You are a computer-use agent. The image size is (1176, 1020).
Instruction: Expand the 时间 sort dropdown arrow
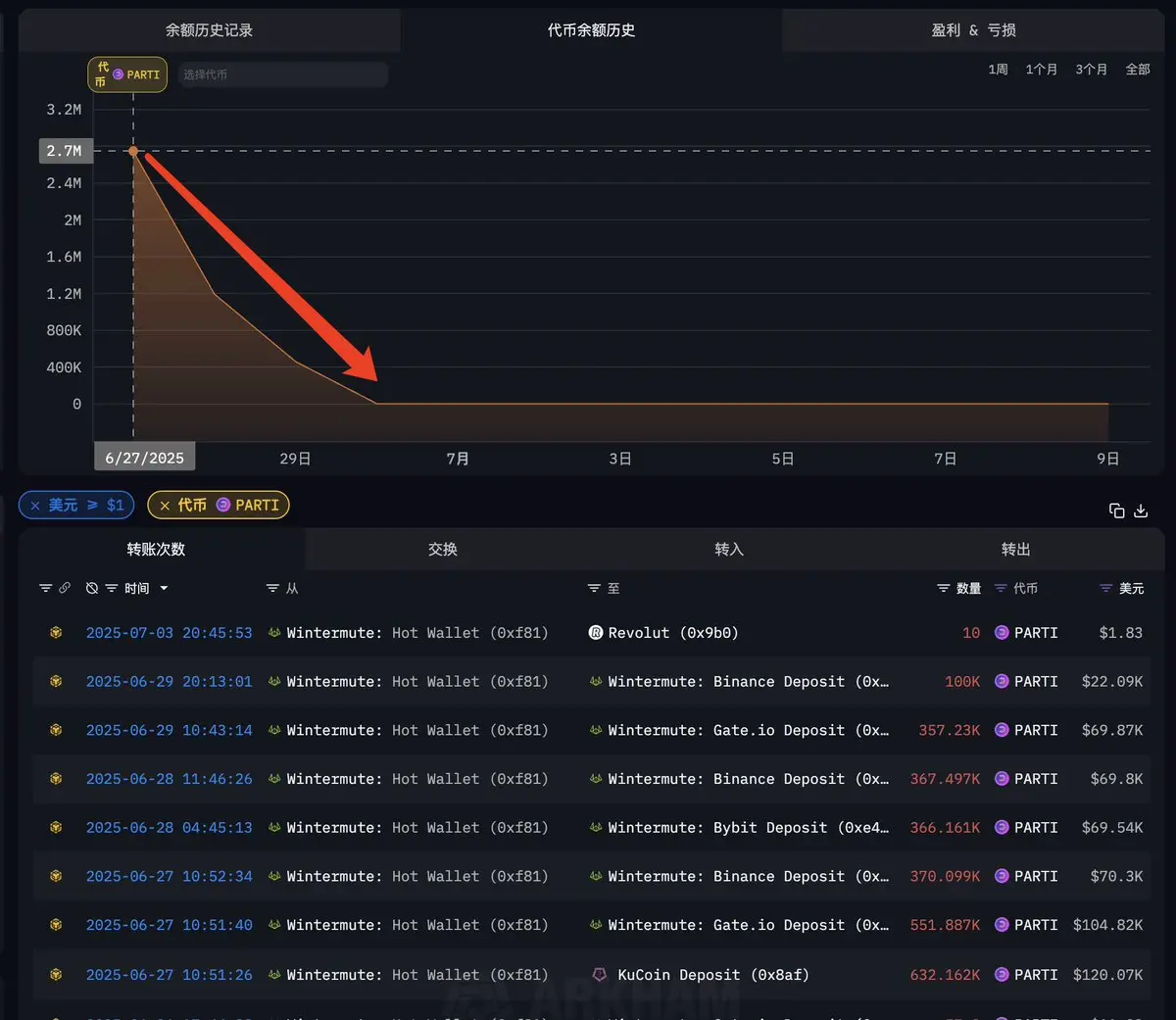164,588
